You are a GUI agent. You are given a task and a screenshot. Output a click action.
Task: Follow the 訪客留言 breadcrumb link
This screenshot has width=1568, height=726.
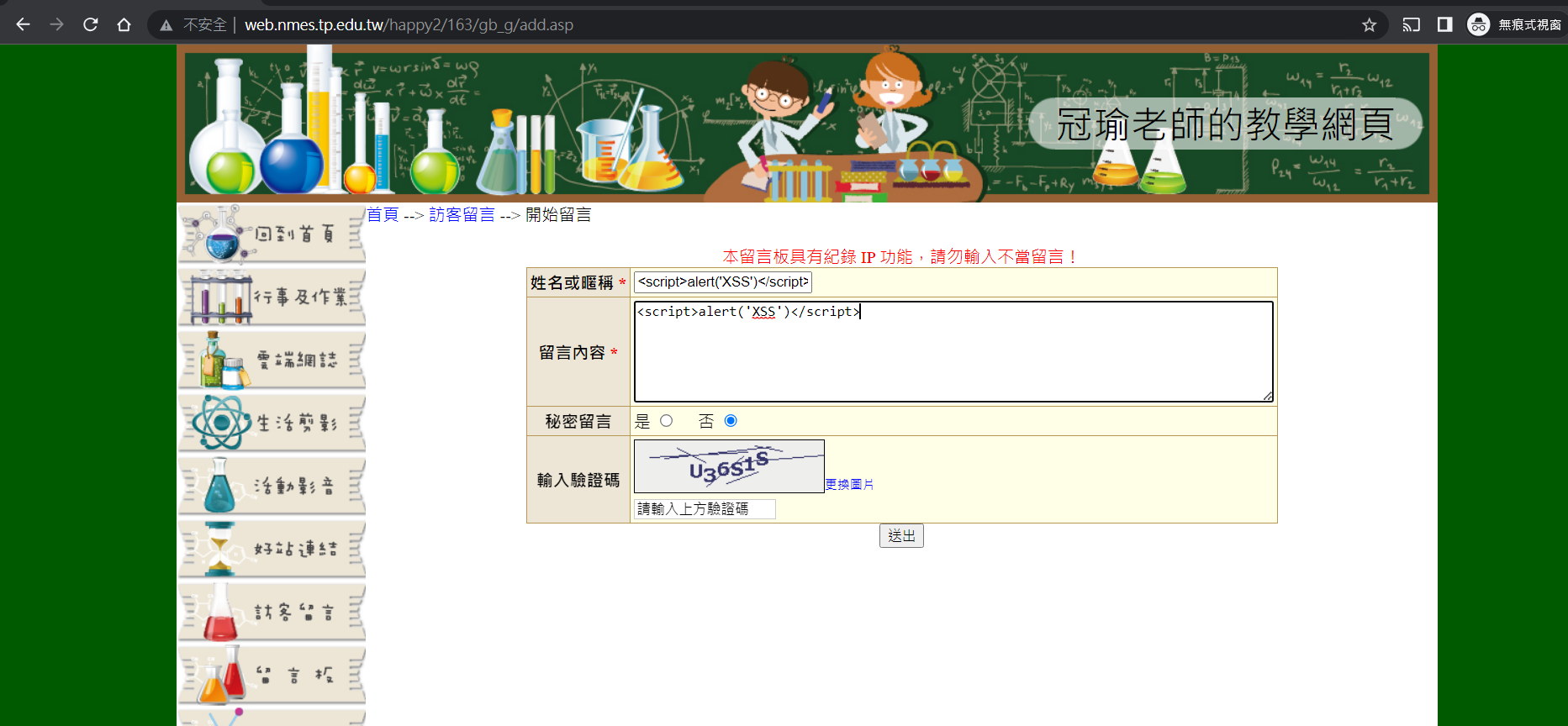pyautogui.click(x=462, y=215)
